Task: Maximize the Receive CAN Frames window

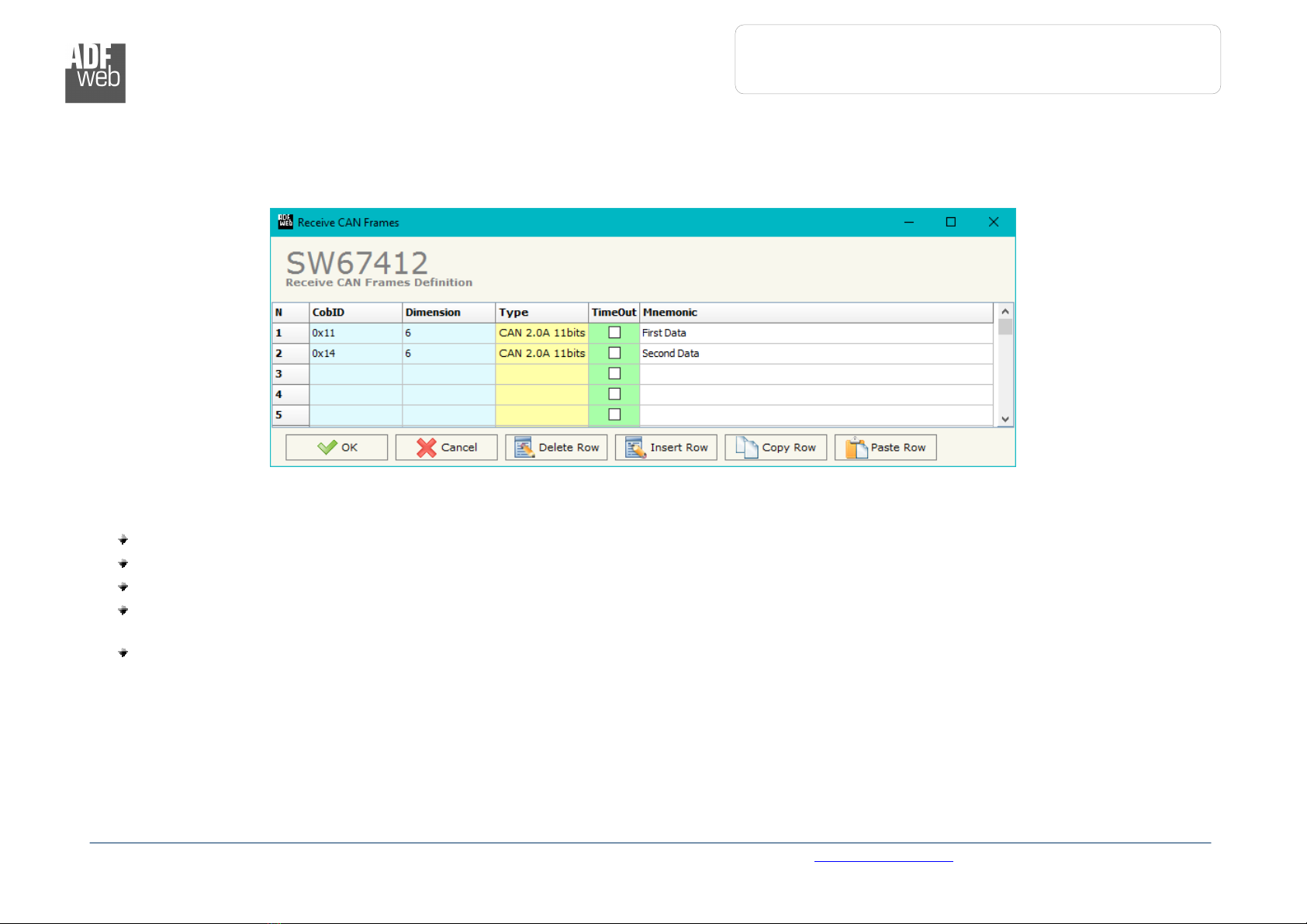Action: (951, 222)
